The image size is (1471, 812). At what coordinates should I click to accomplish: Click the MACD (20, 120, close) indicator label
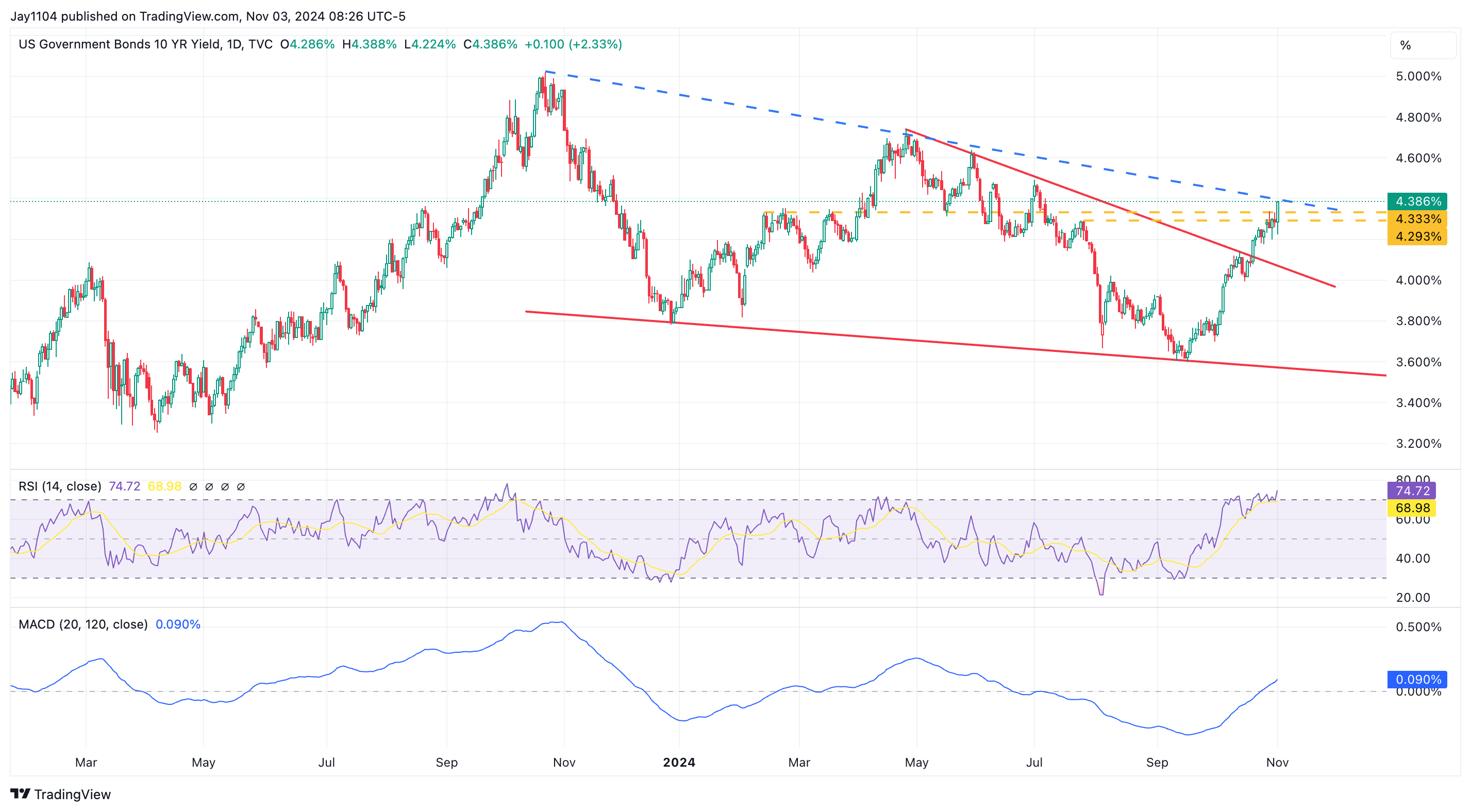tap(83, 624)
